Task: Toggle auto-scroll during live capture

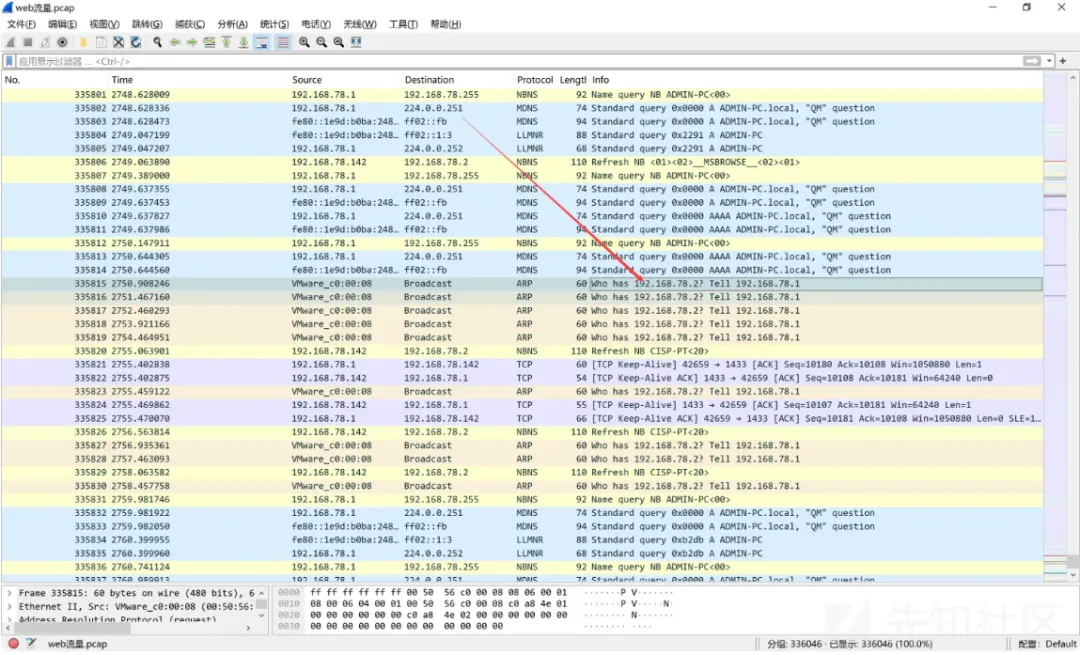Action: coord(261,43)
